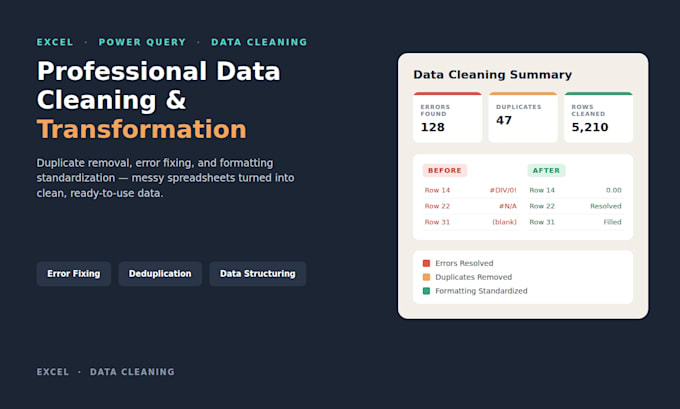
Task: Click the green Formatting Standardized legend square
Action: click(x=426, y=291)
